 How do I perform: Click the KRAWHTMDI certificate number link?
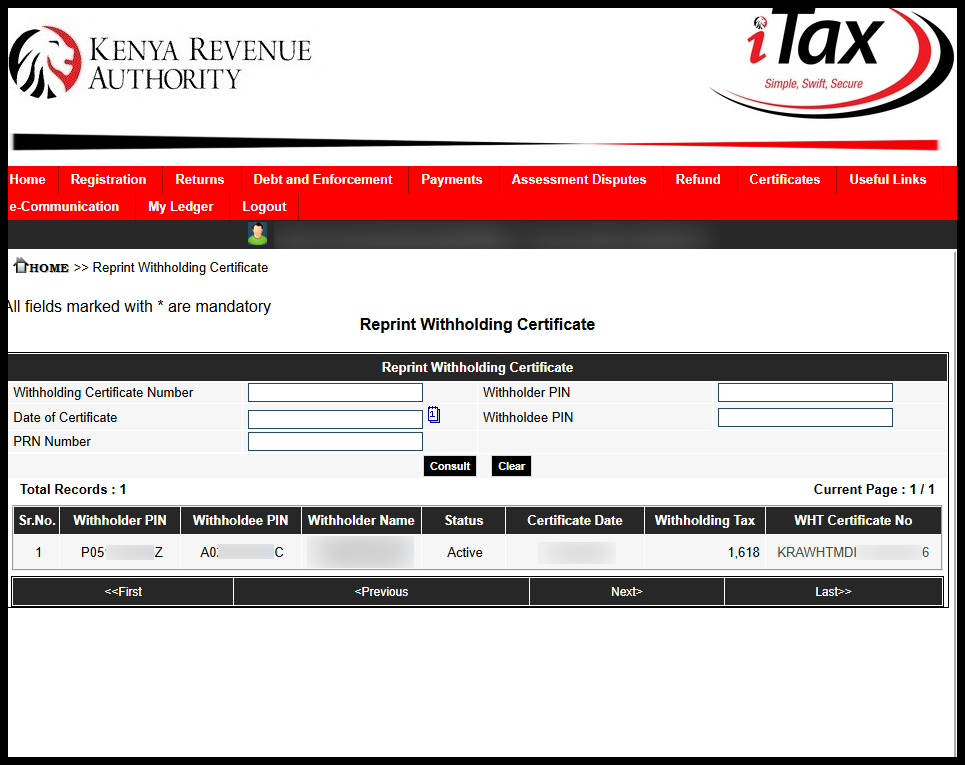click(853, 552)
